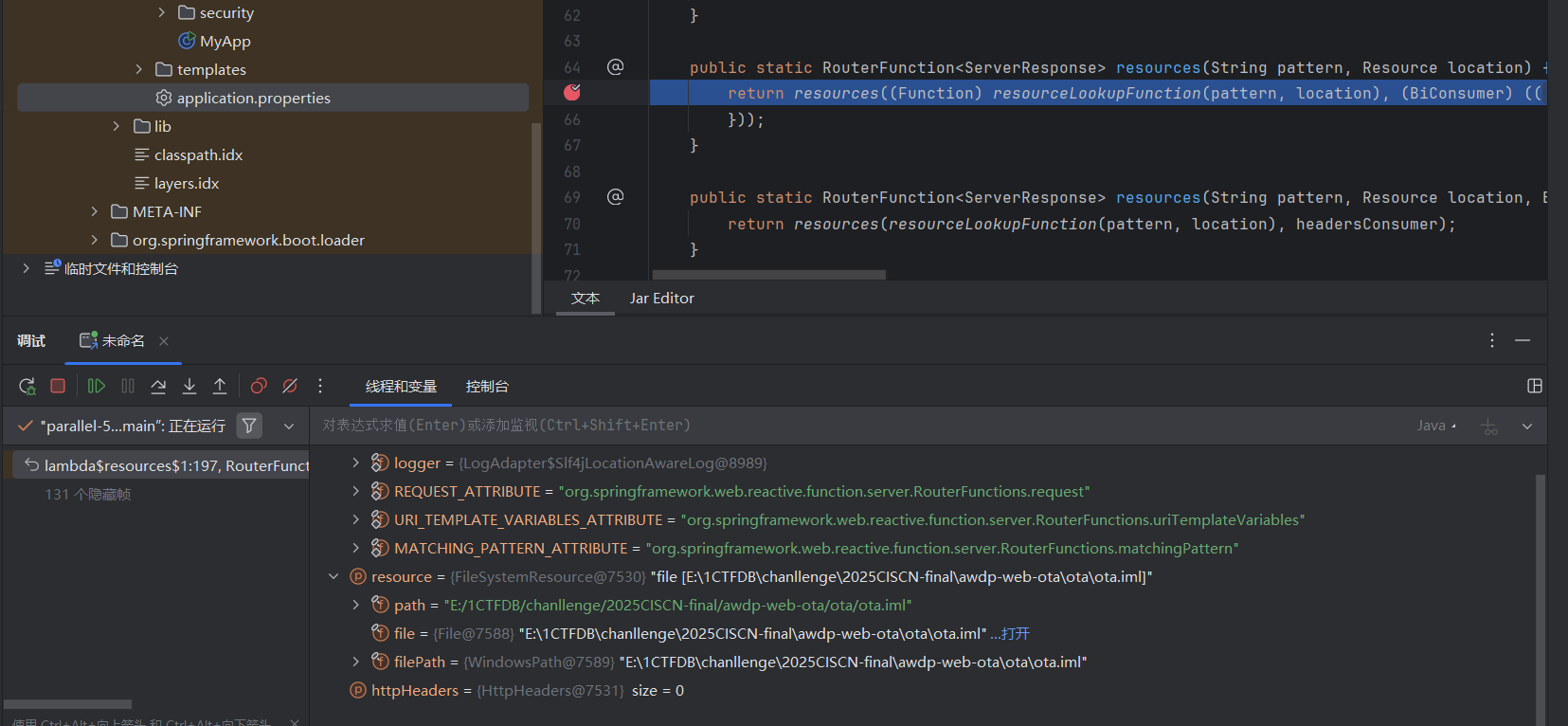
Task: Expand the templates folder
Action: (139, 69)
